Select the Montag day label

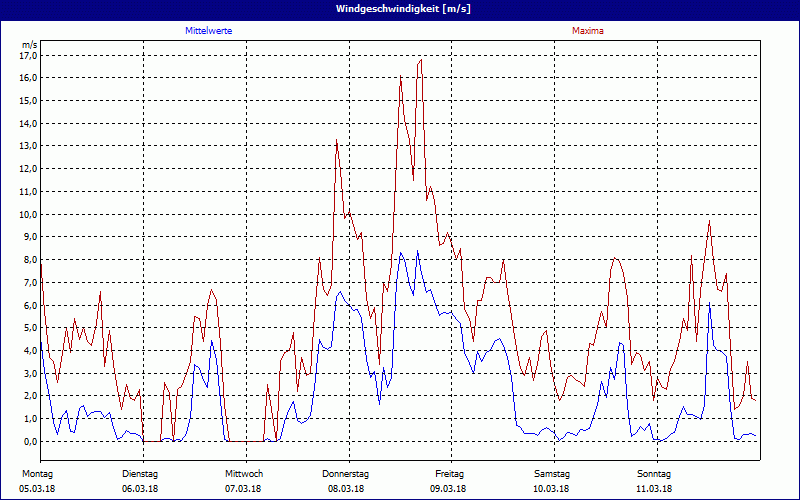tap(36, 473)
